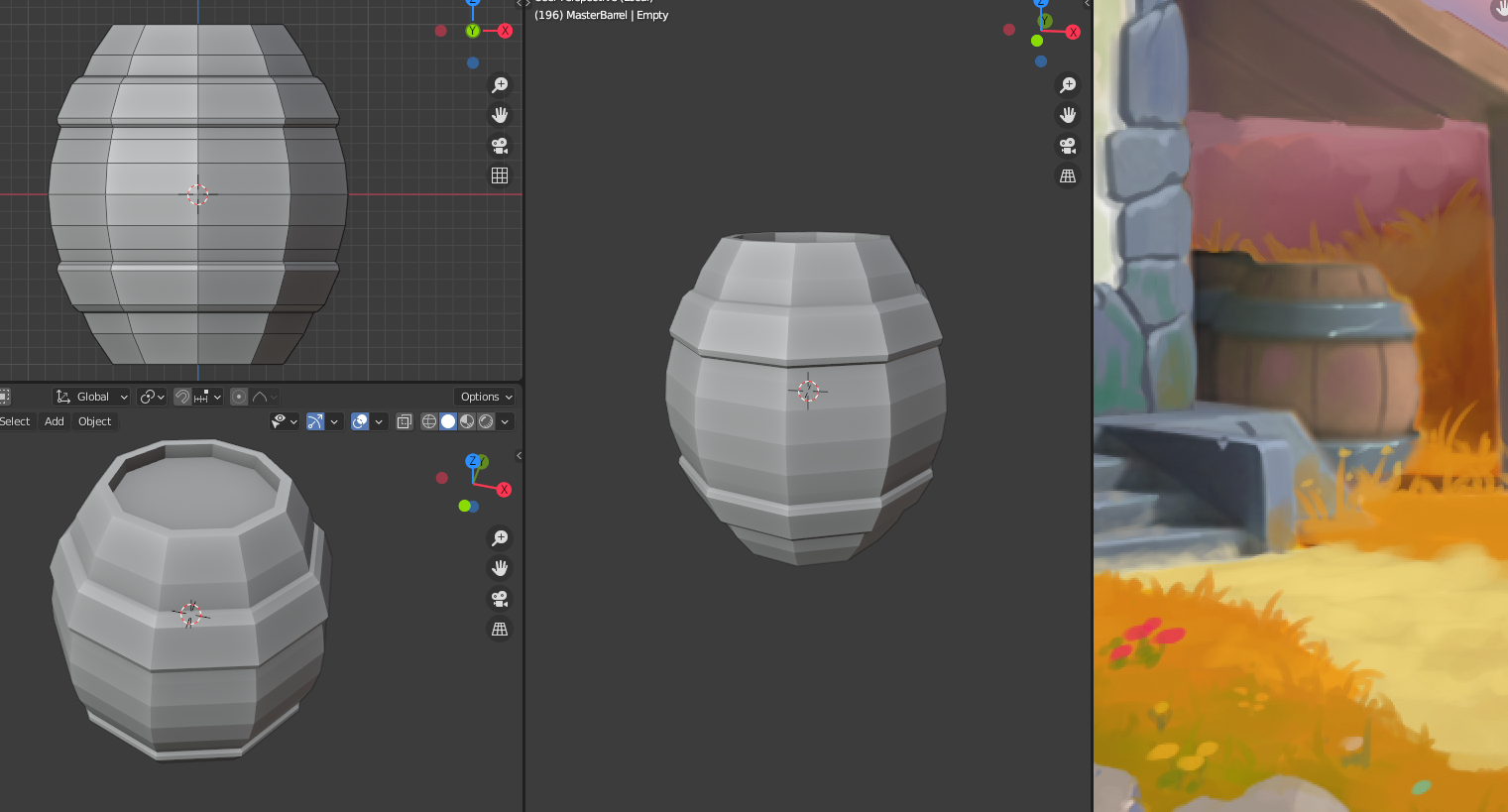Click negative X red dot on bottom-left gizmo

(442, 478)
